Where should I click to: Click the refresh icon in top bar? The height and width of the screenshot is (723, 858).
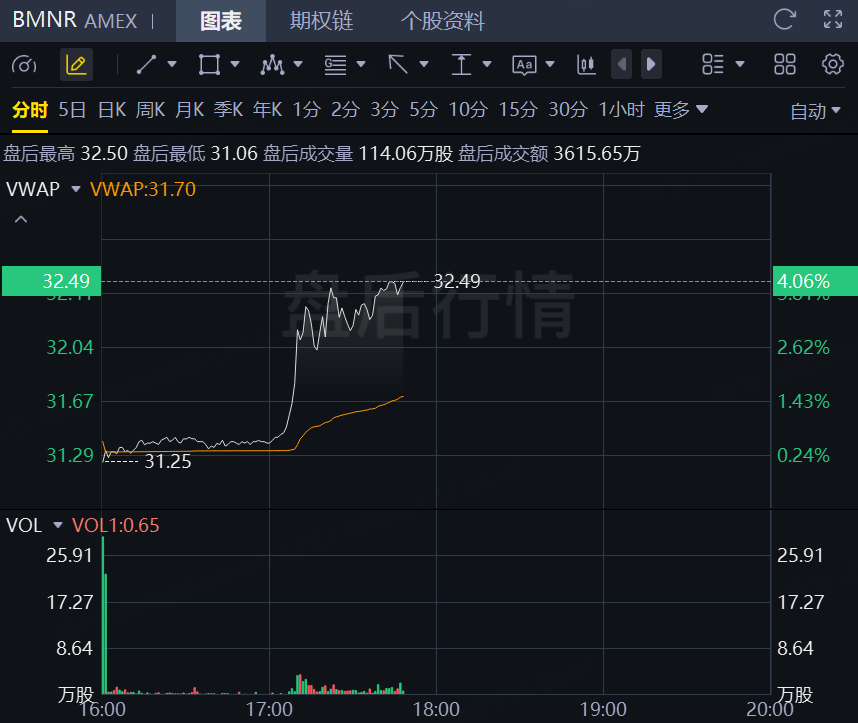click(785, 19)
